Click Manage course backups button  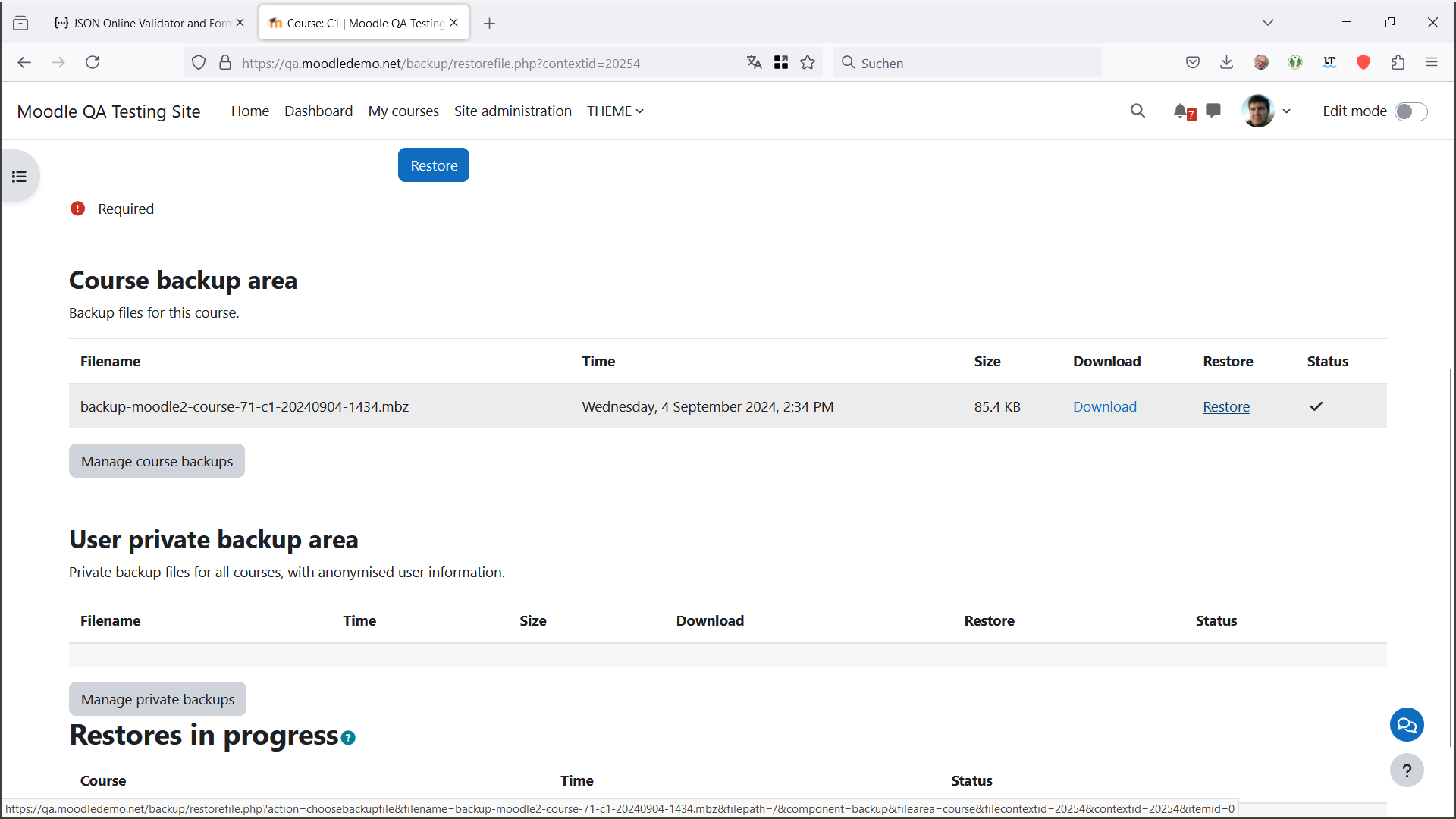(x=157, y=461)
